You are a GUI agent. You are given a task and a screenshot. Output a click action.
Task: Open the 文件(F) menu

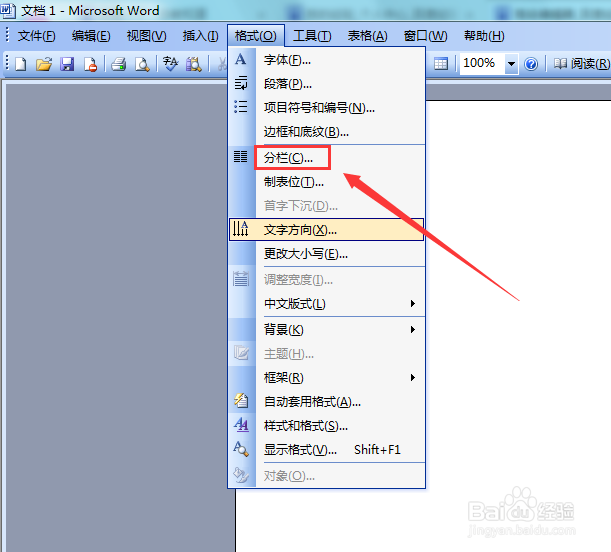(x=37, y=36)
